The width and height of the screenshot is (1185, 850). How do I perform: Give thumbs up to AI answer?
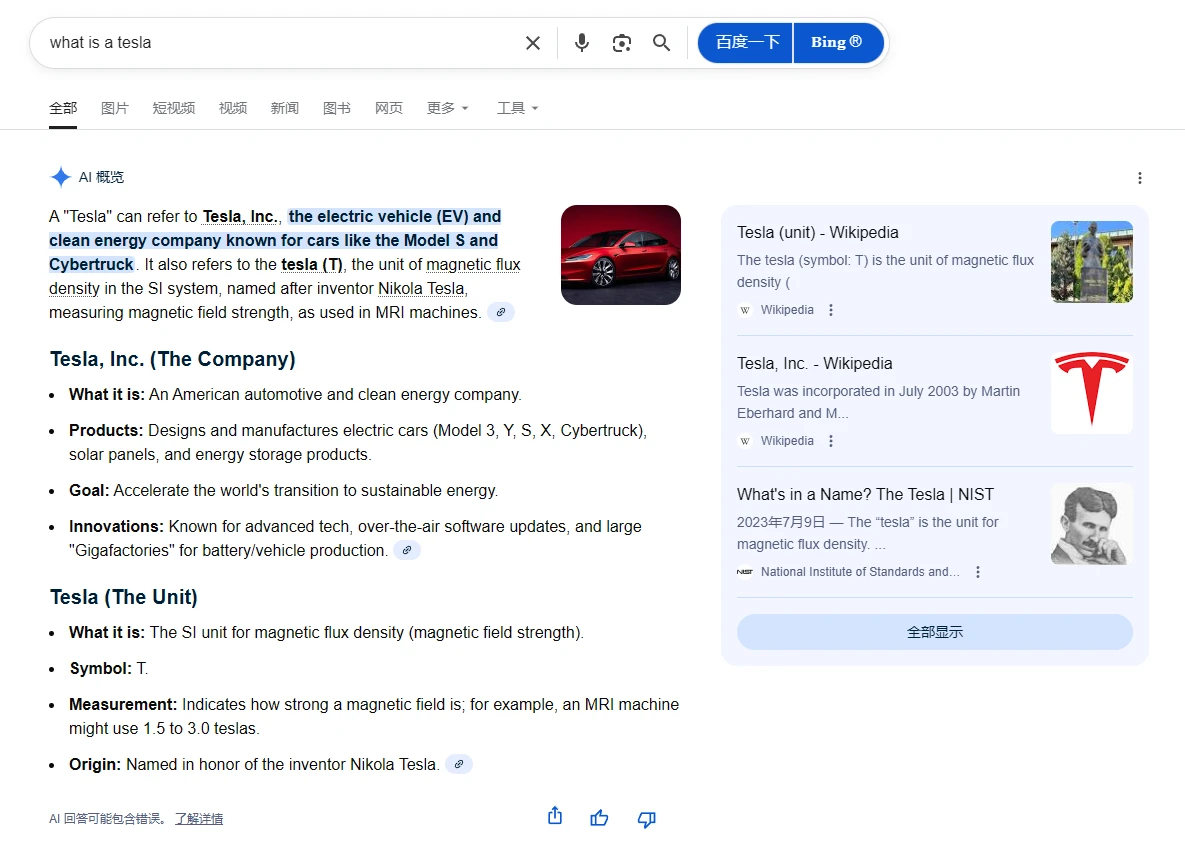599,818
